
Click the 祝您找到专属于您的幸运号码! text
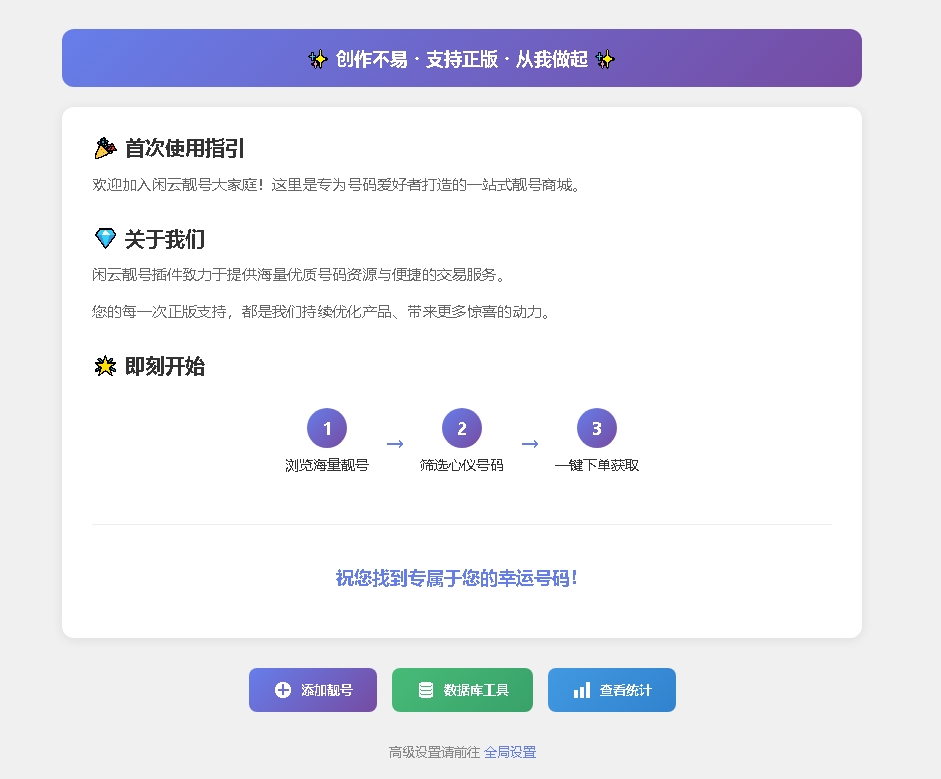pyautogui.click(x=456, y=578)
